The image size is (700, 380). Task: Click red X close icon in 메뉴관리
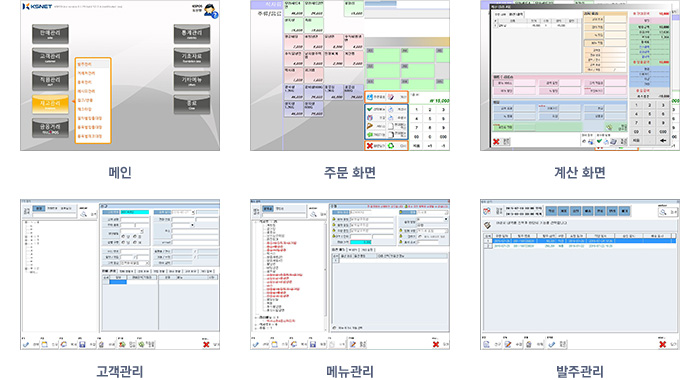pos(436,344)
